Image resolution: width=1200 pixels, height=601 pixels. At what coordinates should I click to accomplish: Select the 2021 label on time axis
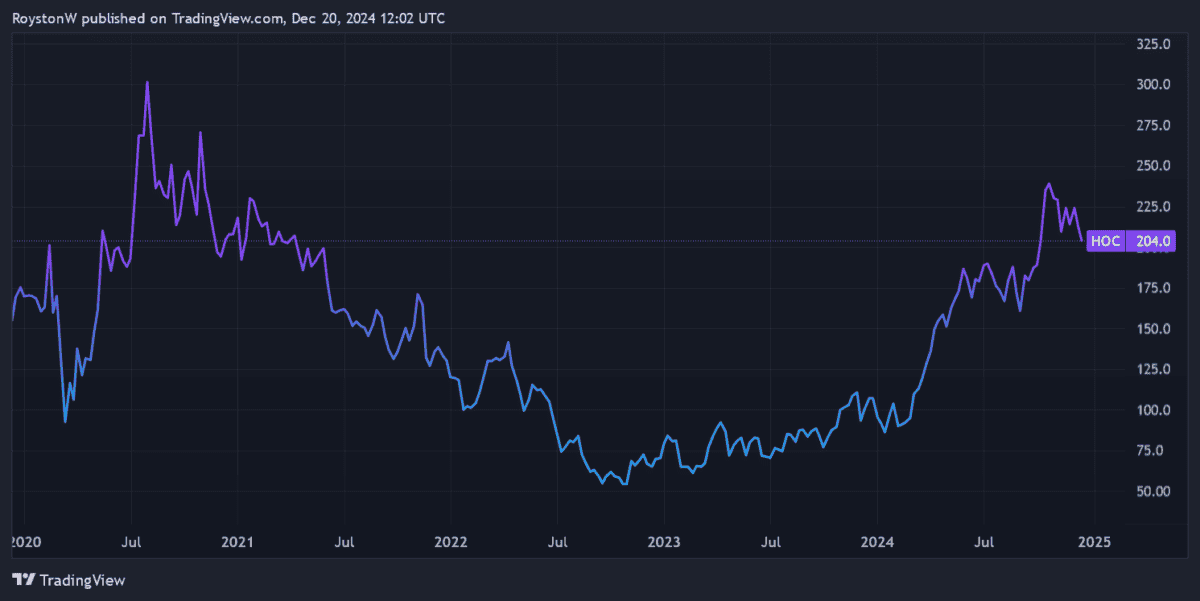click(236, 542)
